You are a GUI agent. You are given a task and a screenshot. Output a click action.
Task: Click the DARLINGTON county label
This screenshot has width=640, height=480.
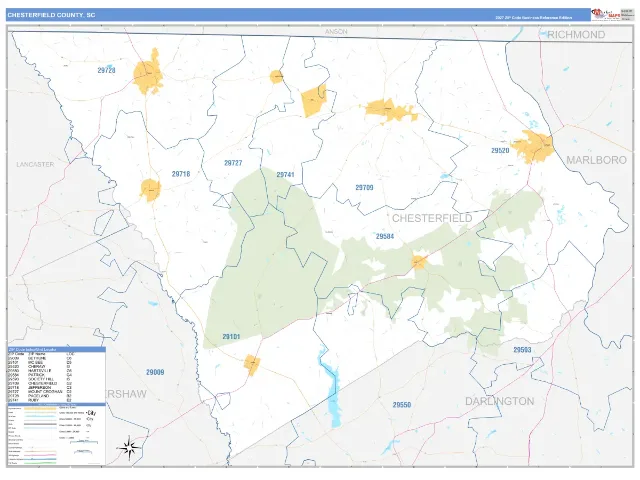point(500,401)
